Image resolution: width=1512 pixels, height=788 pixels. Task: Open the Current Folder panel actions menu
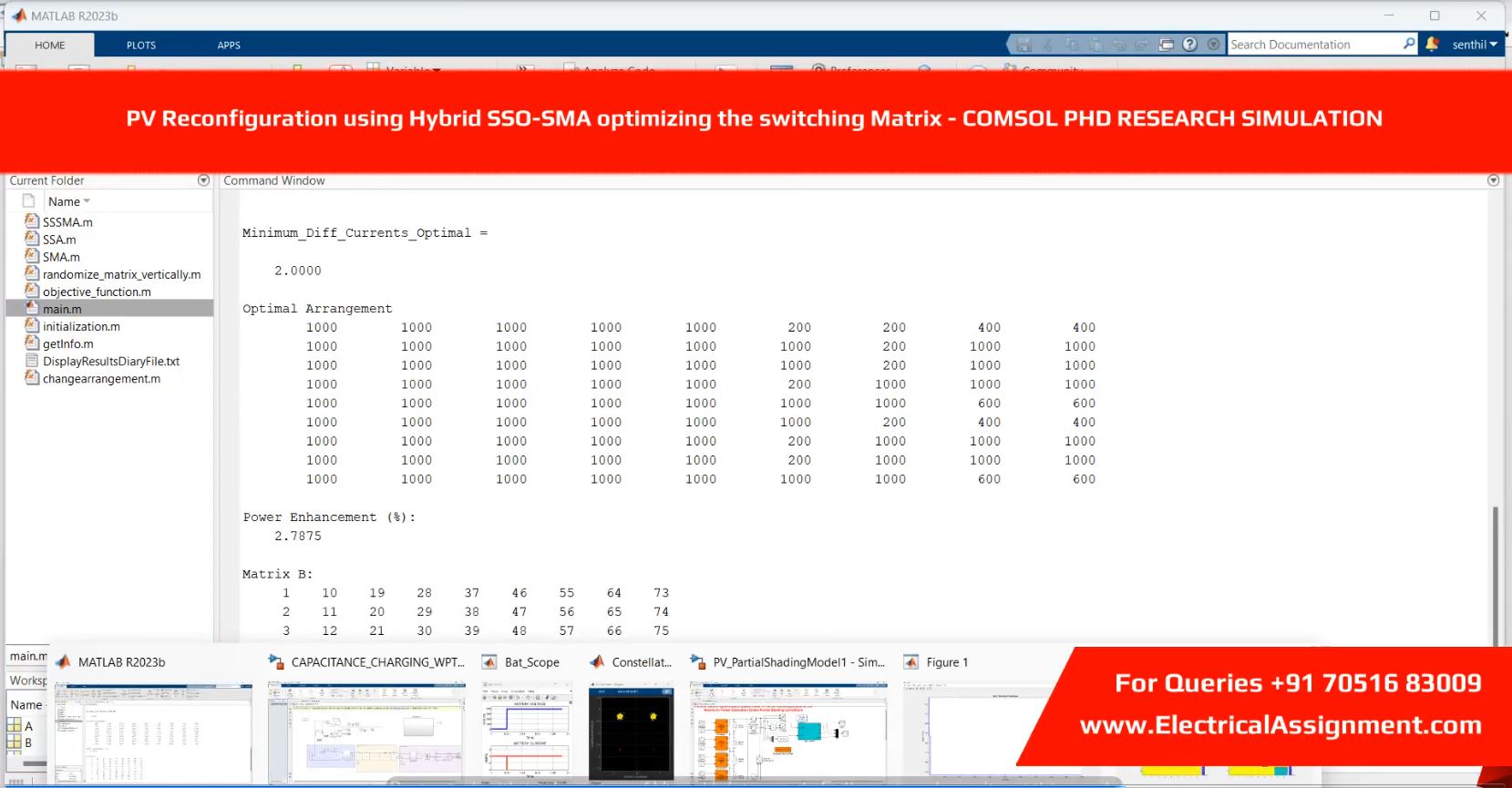pyautogui.click(x=203, y=180)
